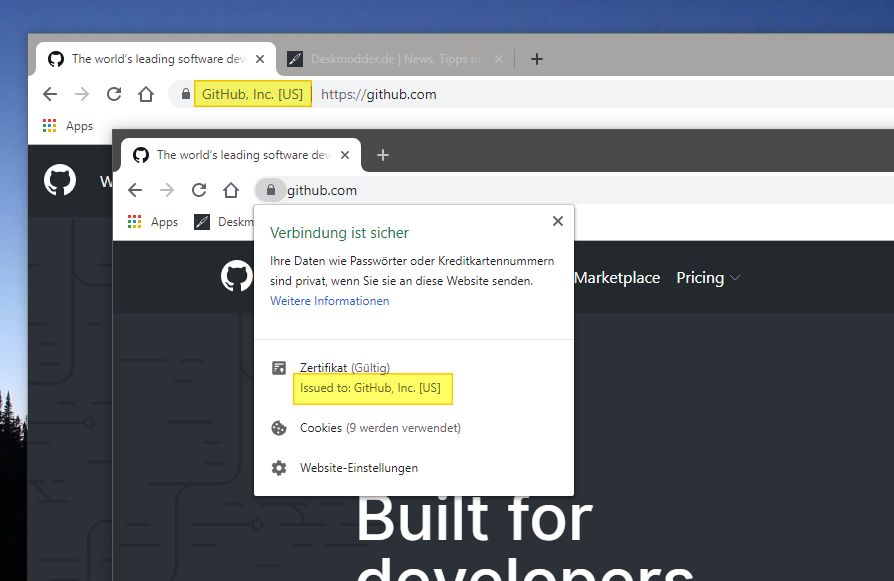The width and height of the screenshot is (894, 581).
Task: Click the GitHub, Inc. [US] label in the address bar
Action: coord(253,94)
